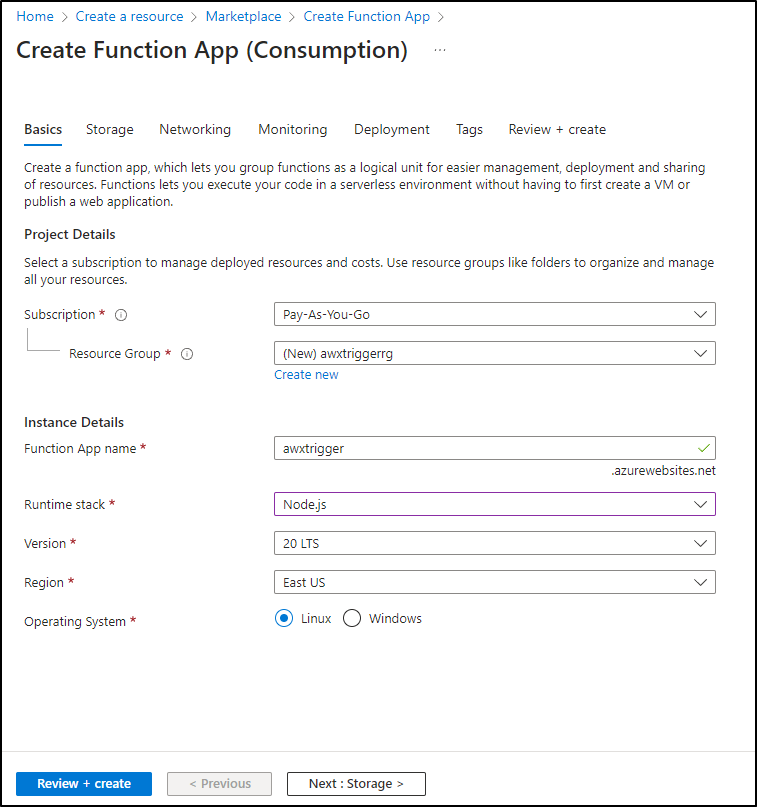The width and height of the screenshot is (757, 807).
Task: Open the Region dropdown showing East US
Action: pyautogui.click(x=495, y=582)
